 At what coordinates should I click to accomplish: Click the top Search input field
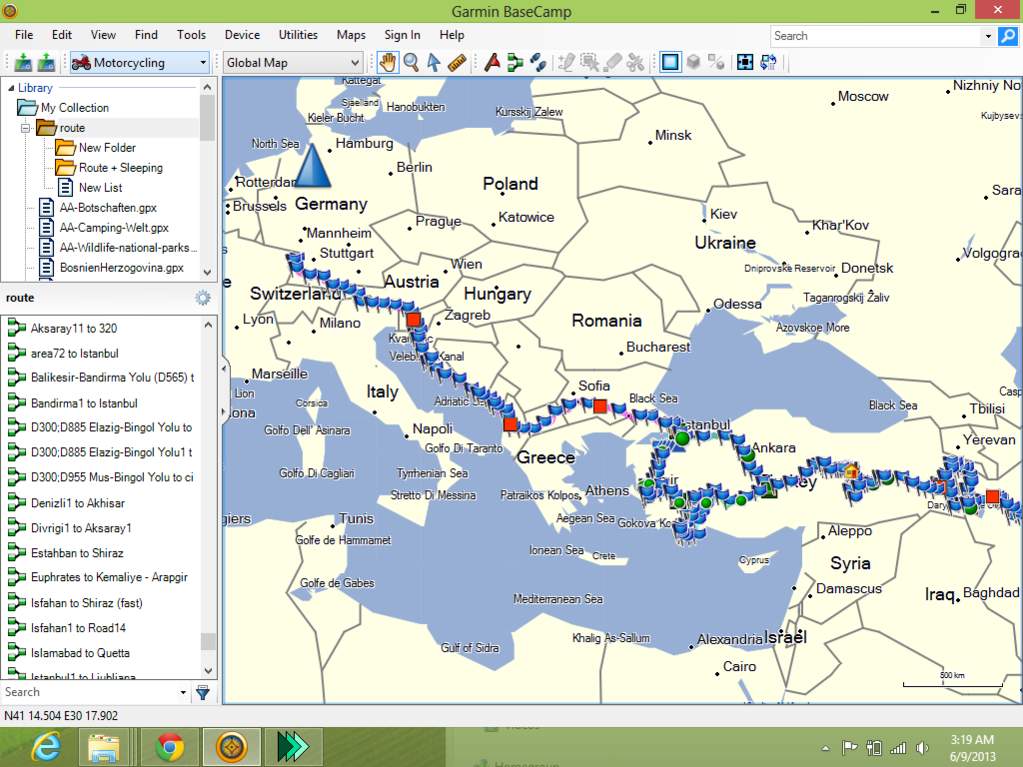(x=876, y=36)
